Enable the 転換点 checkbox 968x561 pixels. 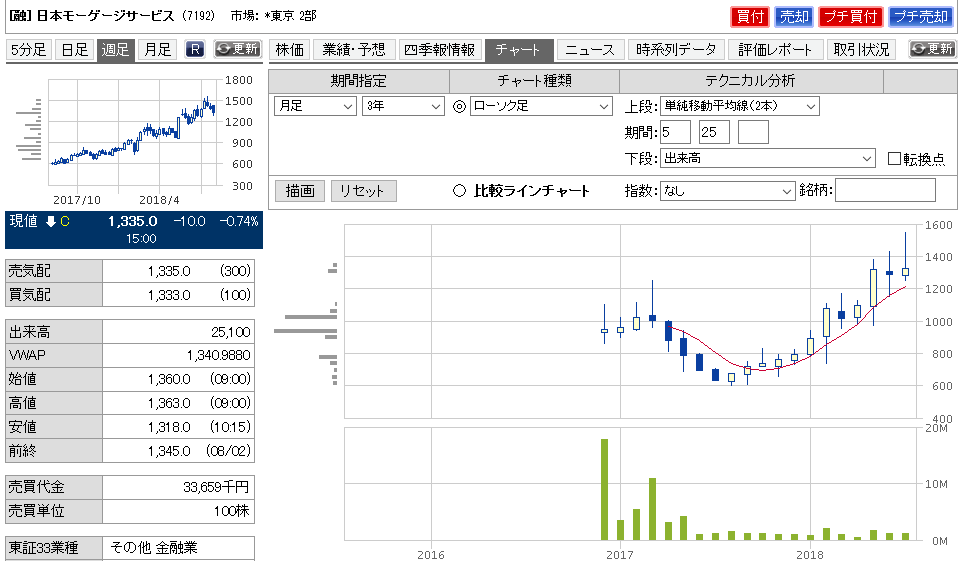[x=895, y=159]
